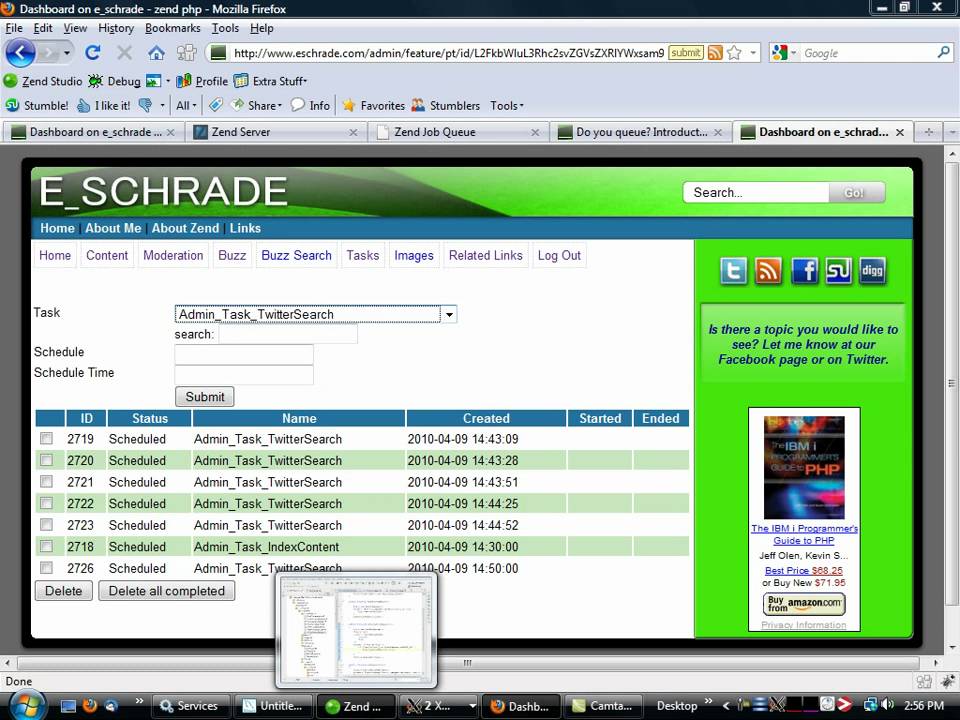
Task: Reload the page with the refresh icon
Action: [x=92, y=53]
